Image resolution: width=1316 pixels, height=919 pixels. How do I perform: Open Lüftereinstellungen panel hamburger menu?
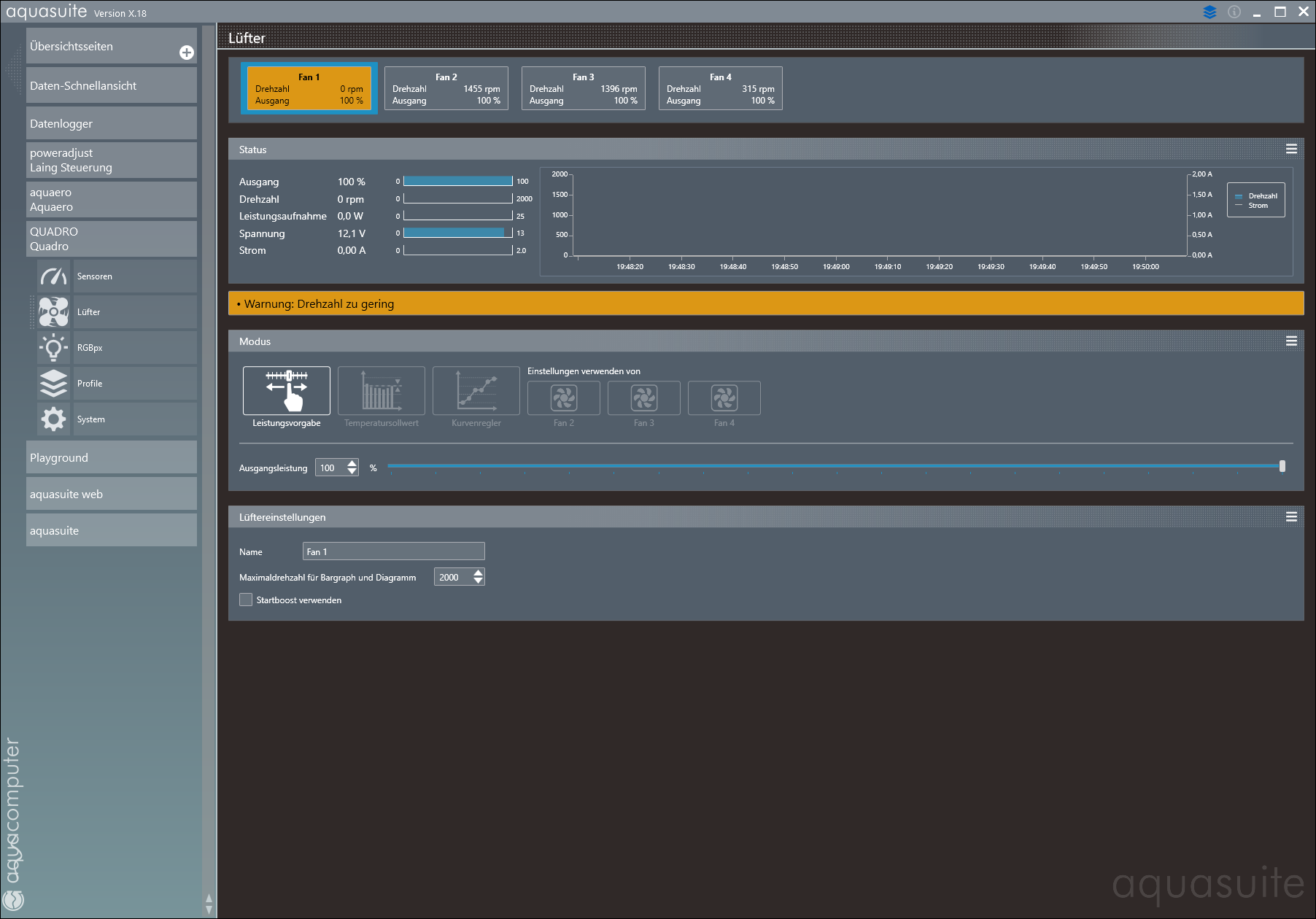point(1291,516)
